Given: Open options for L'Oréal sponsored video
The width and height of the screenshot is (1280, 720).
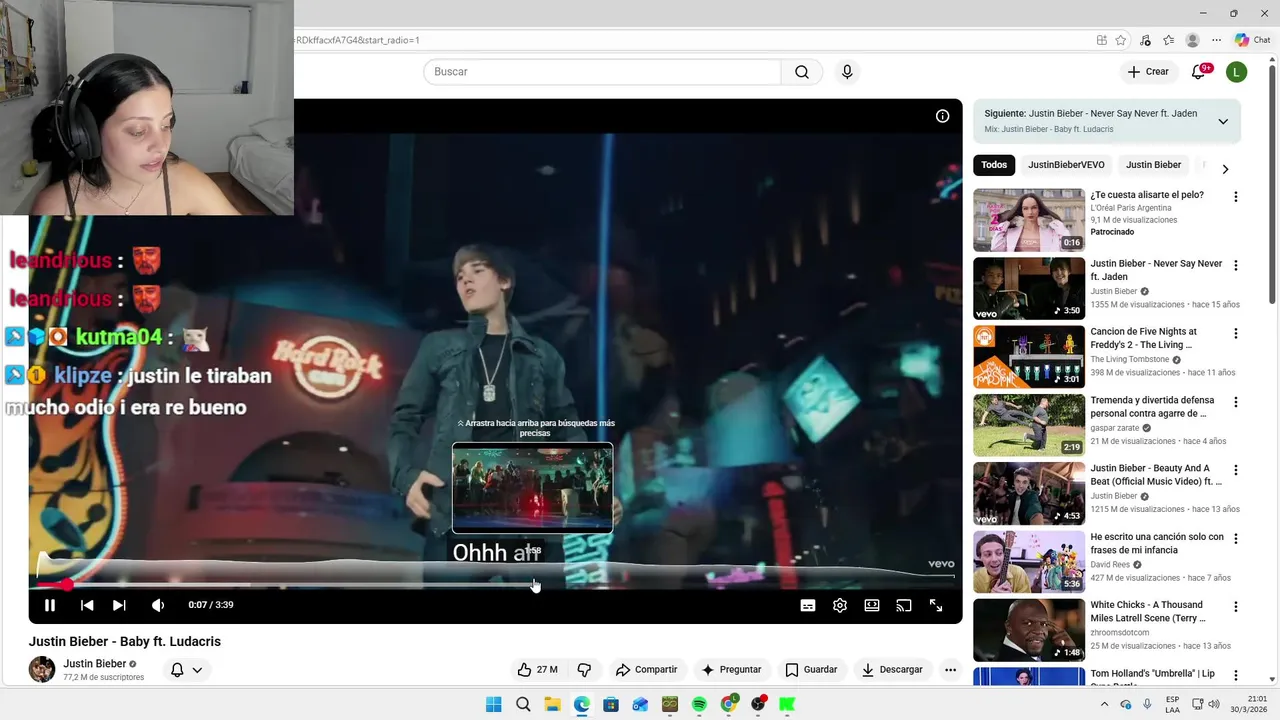Looking at the screenshot, I should coord(1236,197).
